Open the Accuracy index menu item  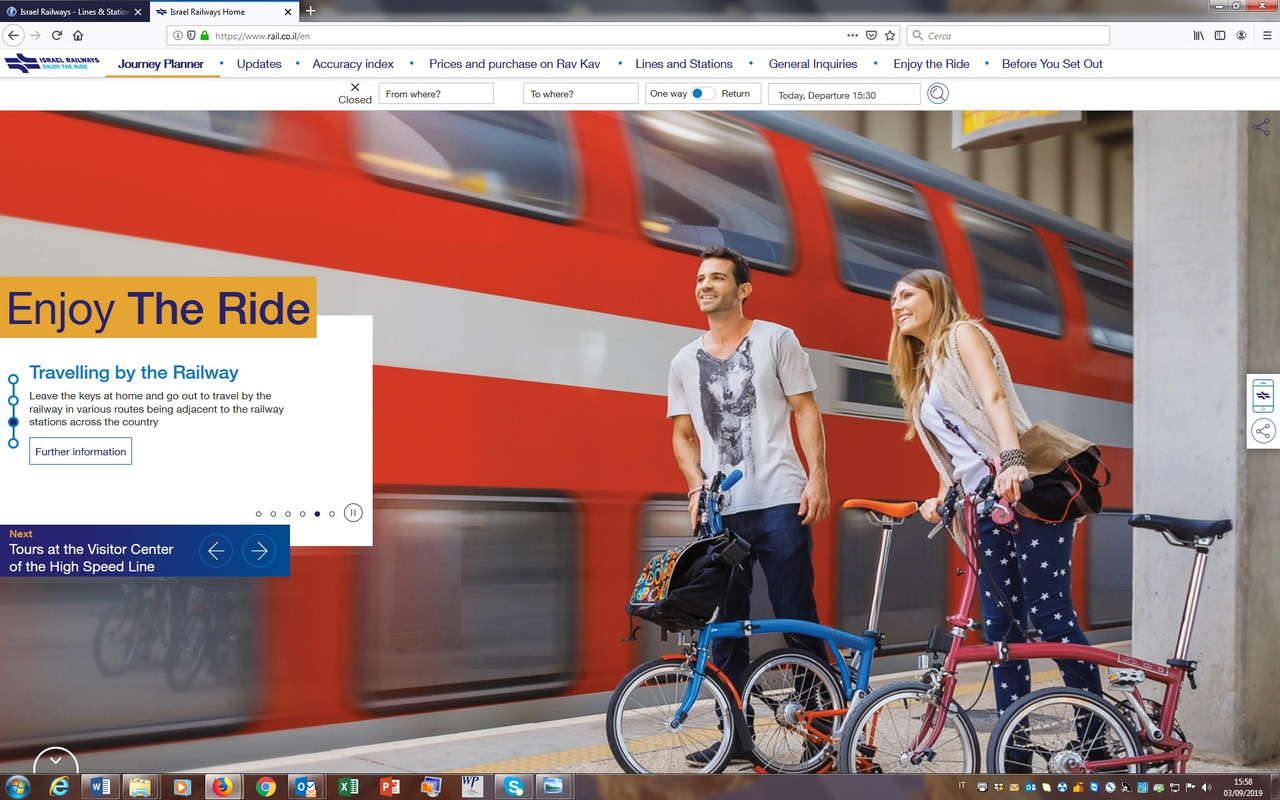353,64
